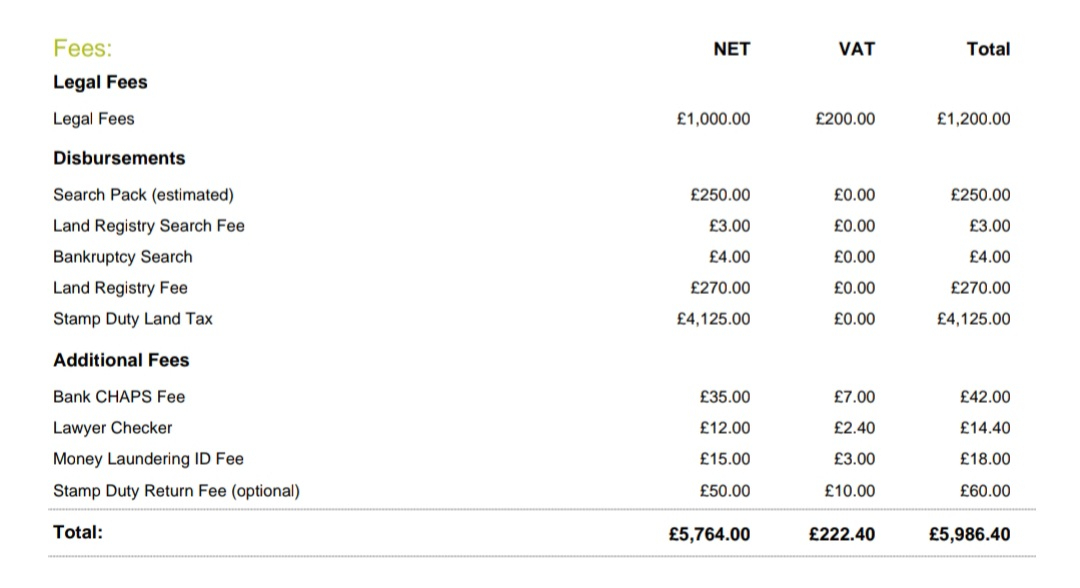Click the bold Legal Fees section heading
The height and width of the screenshot is (588, 1080).
click(101, 83)
